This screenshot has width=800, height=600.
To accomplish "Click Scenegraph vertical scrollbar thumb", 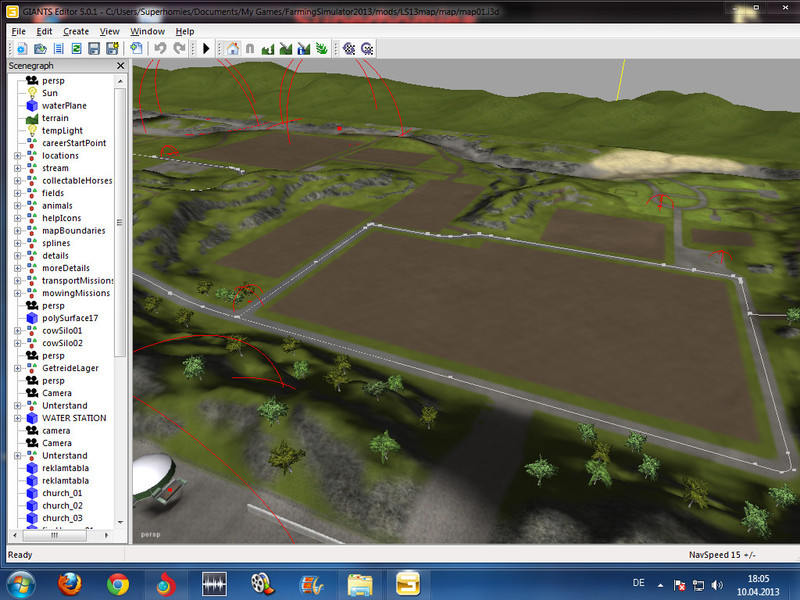I will 120,222.
